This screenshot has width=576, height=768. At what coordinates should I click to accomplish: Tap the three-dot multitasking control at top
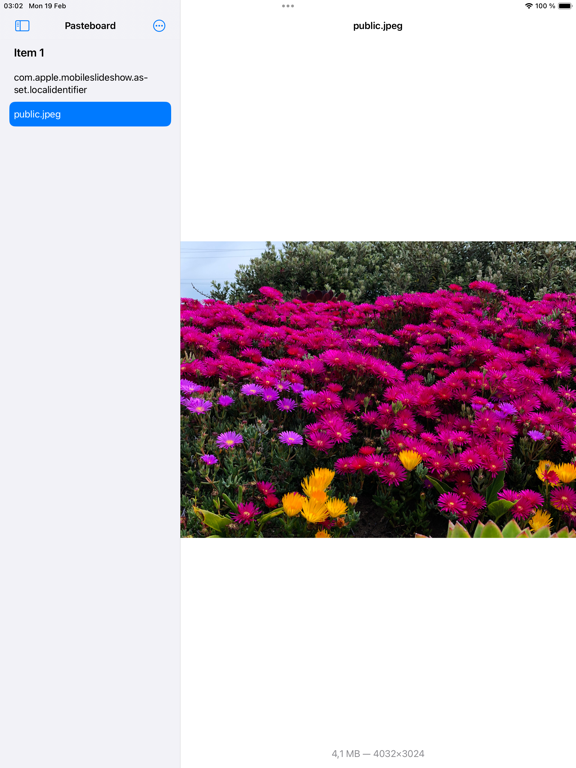(288, 6)
